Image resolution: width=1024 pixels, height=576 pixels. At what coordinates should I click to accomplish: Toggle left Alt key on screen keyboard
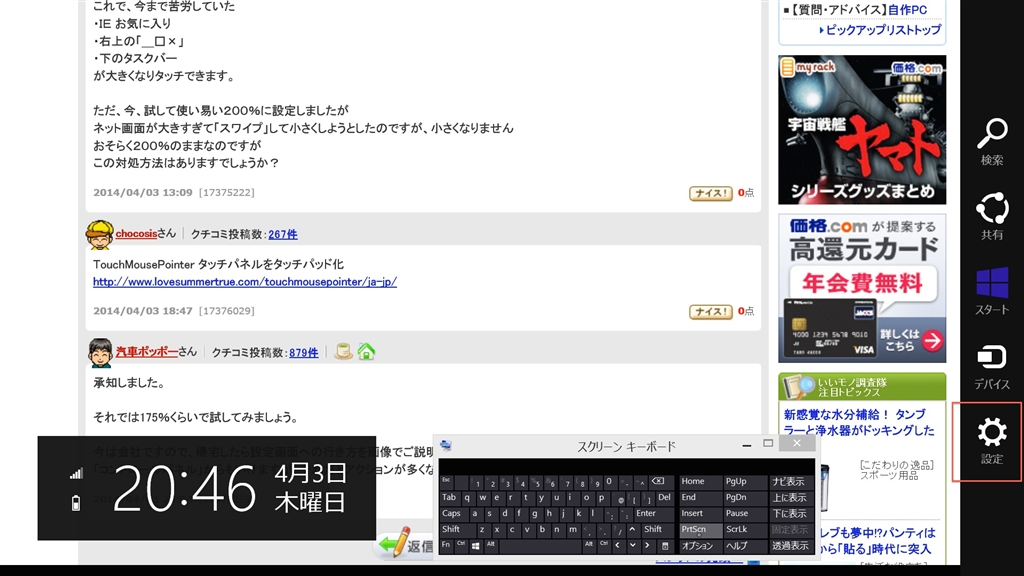[x=490, y=545]
